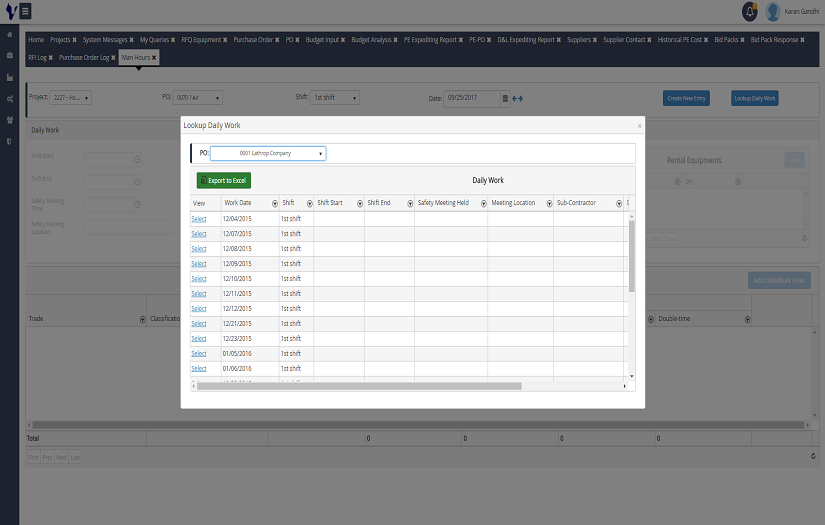
Task: Click the Create New Entry button
Action: click(x=686, y=98)
